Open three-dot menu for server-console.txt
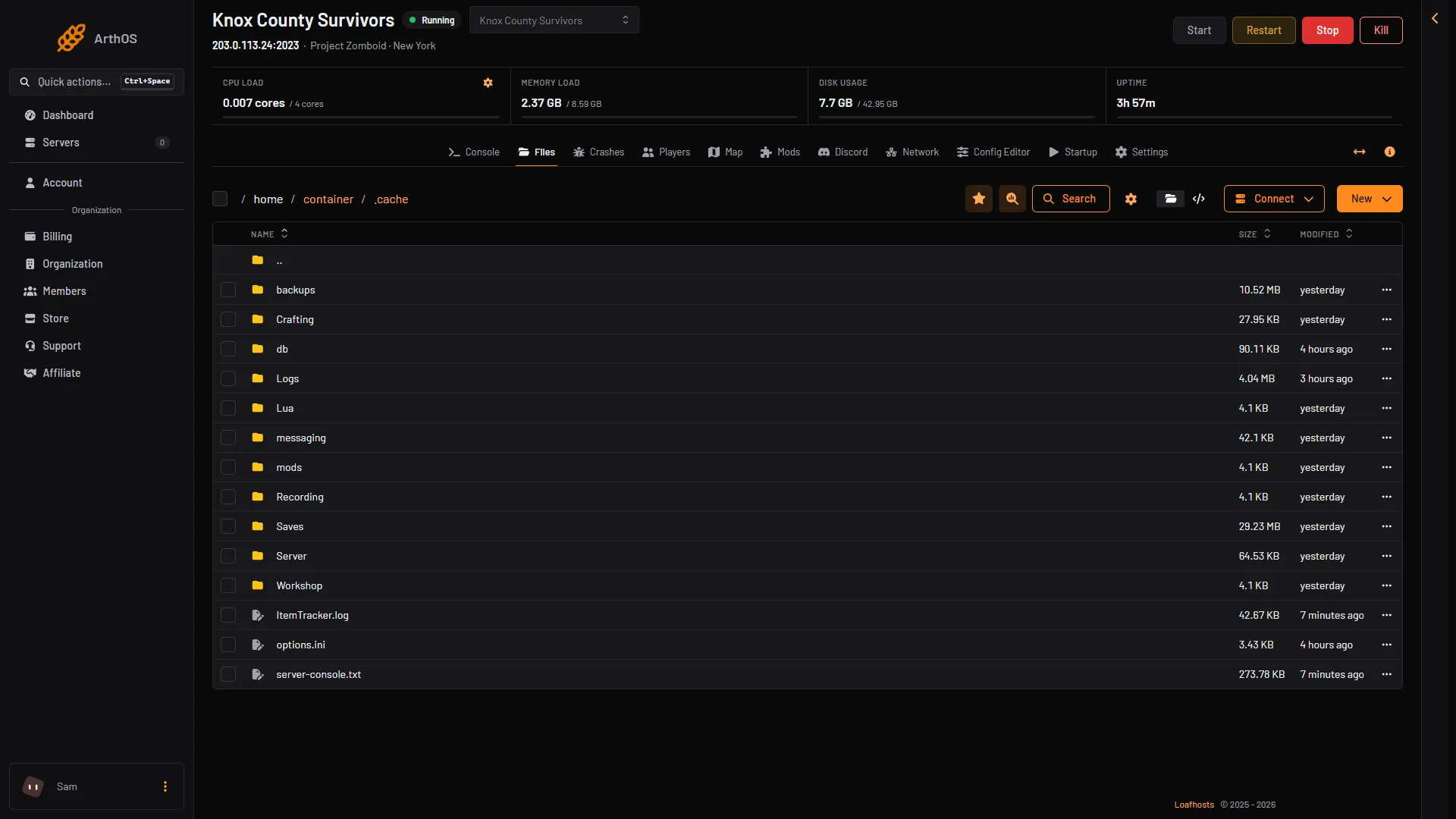 (x=1386, y=674)
